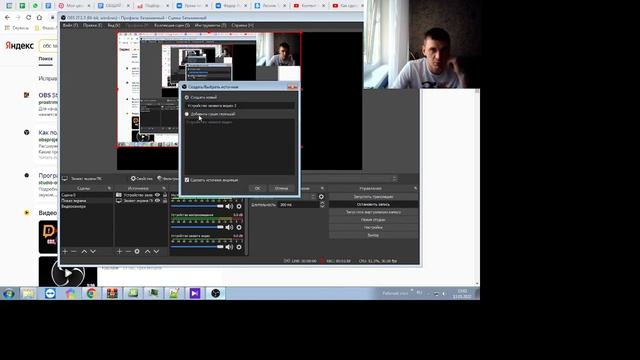Select the Добавить существующий radio button
Viewport: 640px width, 360px height.
pos(187,114)
